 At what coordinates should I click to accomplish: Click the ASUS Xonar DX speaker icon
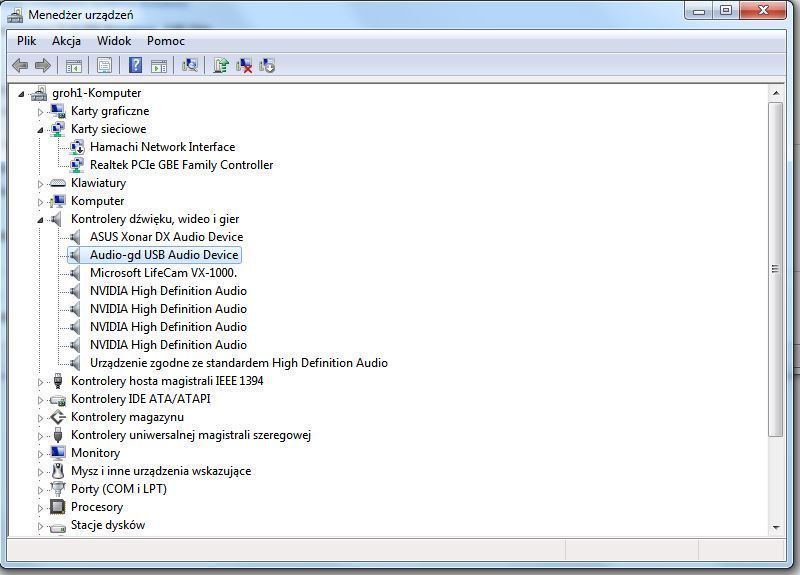[x=75, y=237]
